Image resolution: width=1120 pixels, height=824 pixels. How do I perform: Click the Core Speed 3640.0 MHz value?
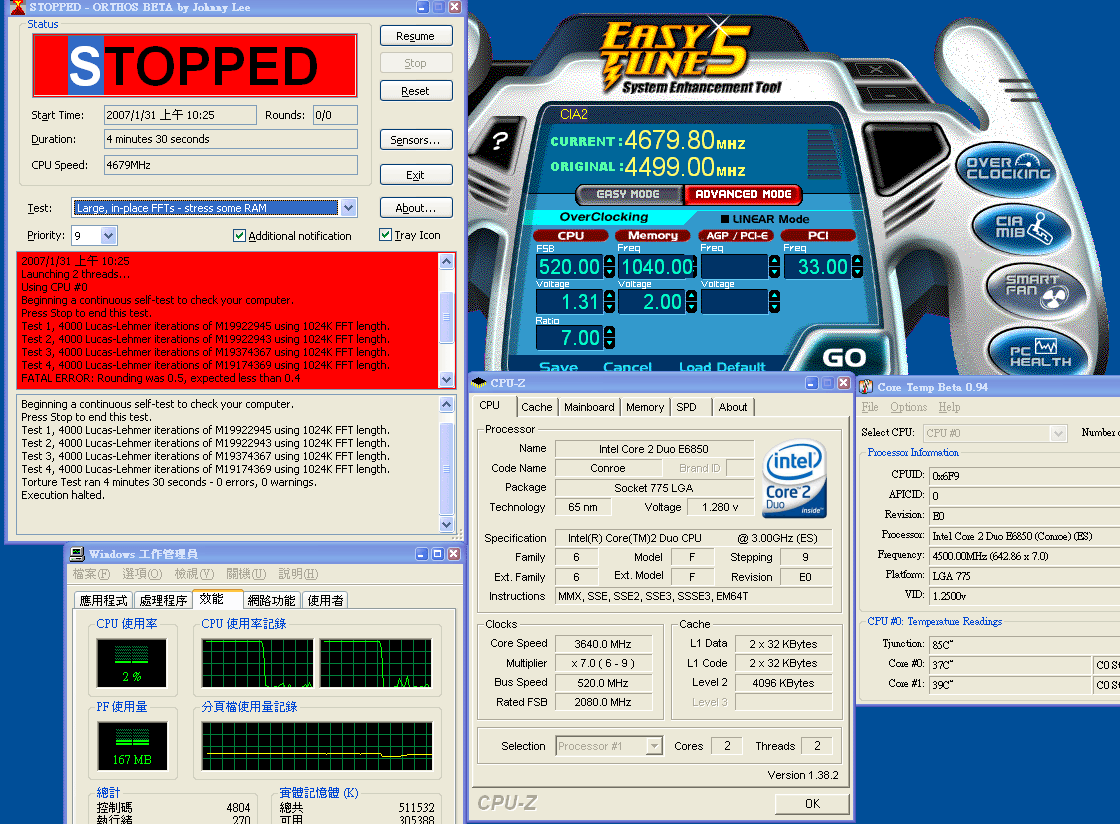[x=603, y=644]
